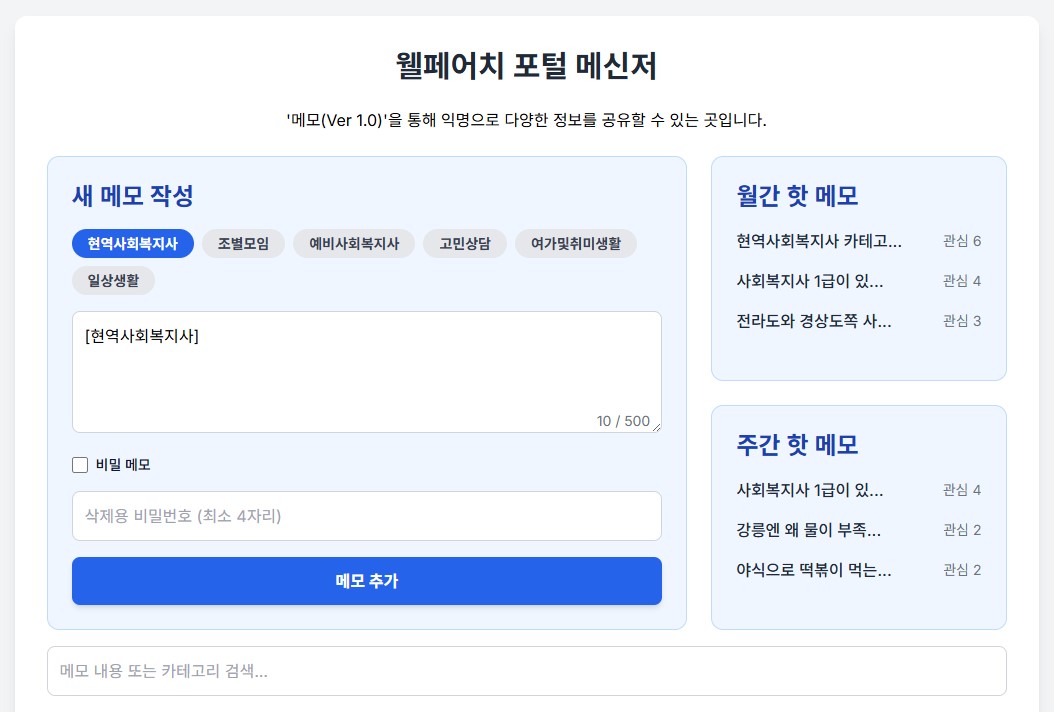Select the 예비사회복지사 category chip
1054x712 pixels.
click(354, 243)
